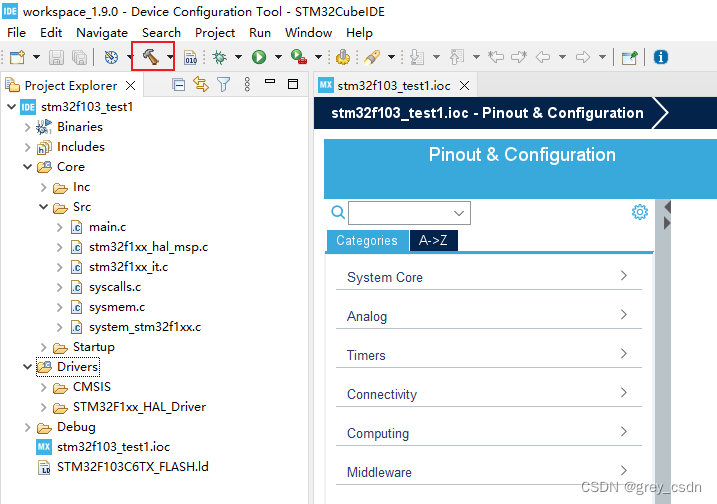
Task: Click Collapse All in Project Explorer
Action: coord(179,85)
